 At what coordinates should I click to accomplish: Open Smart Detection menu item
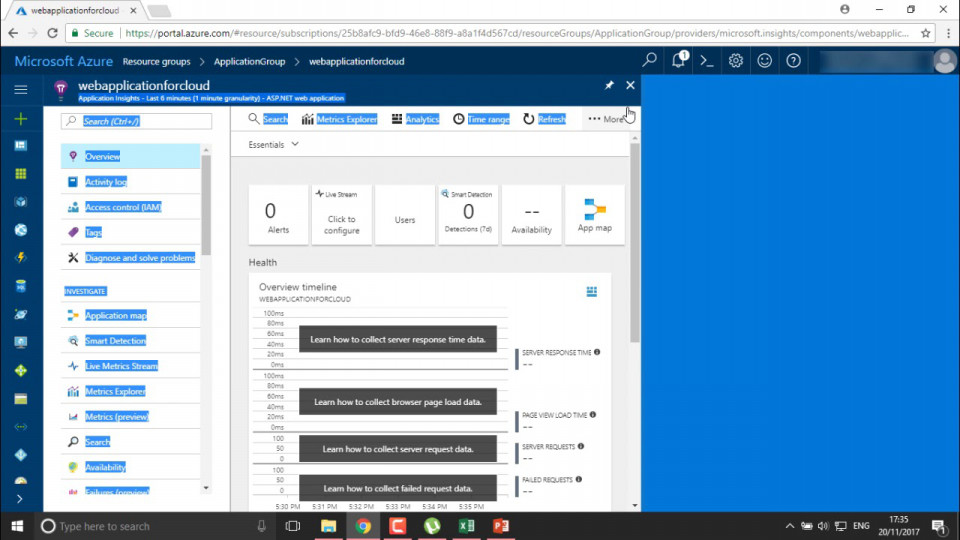click(130, 340)
